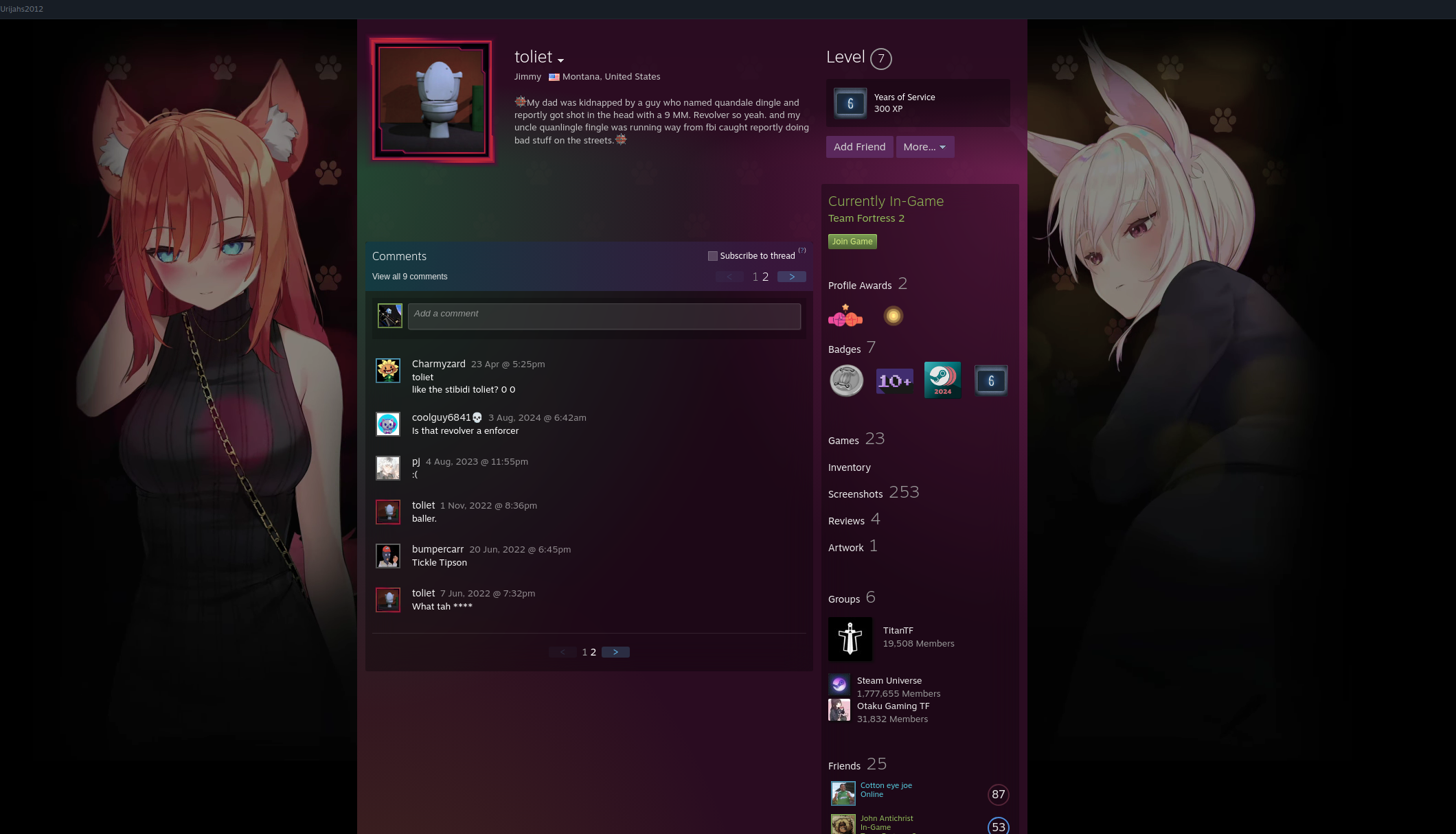Open coolguy6841's avatar
The width and height of the screenshot is (1456, 834).
point(388,424)
